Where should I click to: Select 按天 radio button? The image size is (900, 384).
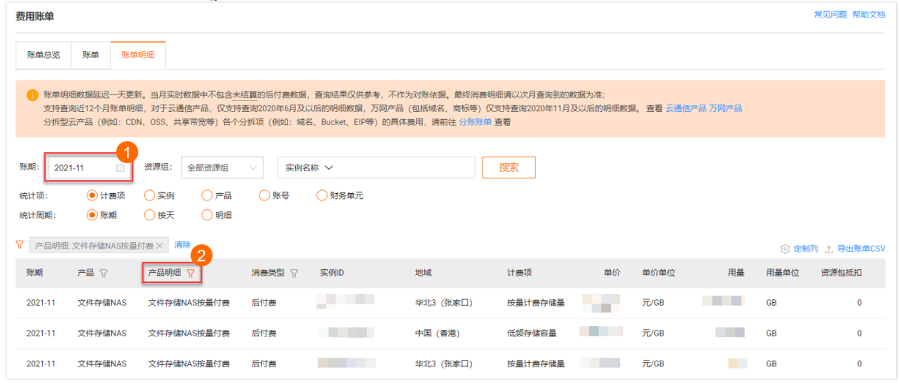pos(149,215)
